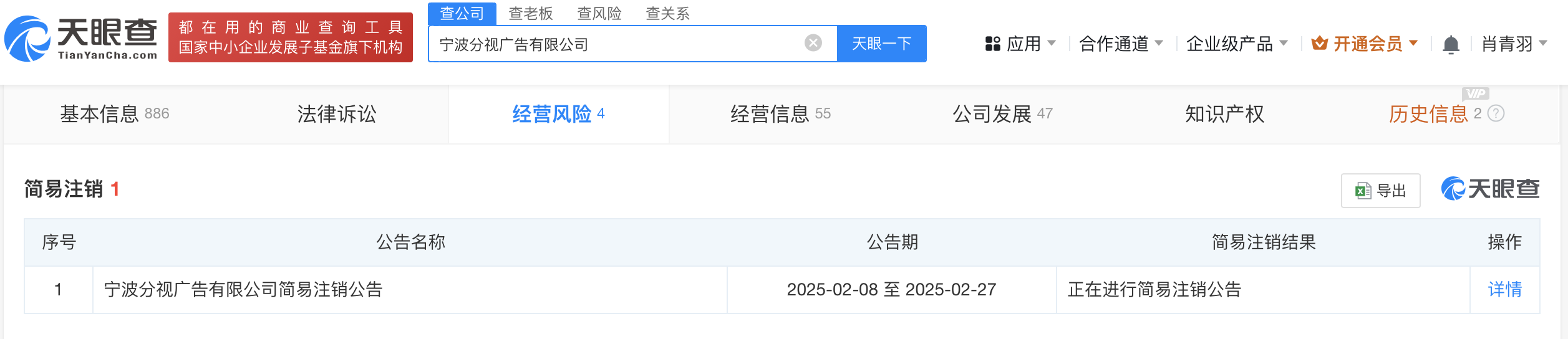The width and height of the screenshot is (1568, 339).
Task: Click the Excel icon on 导出 button
Action: 1363,191
